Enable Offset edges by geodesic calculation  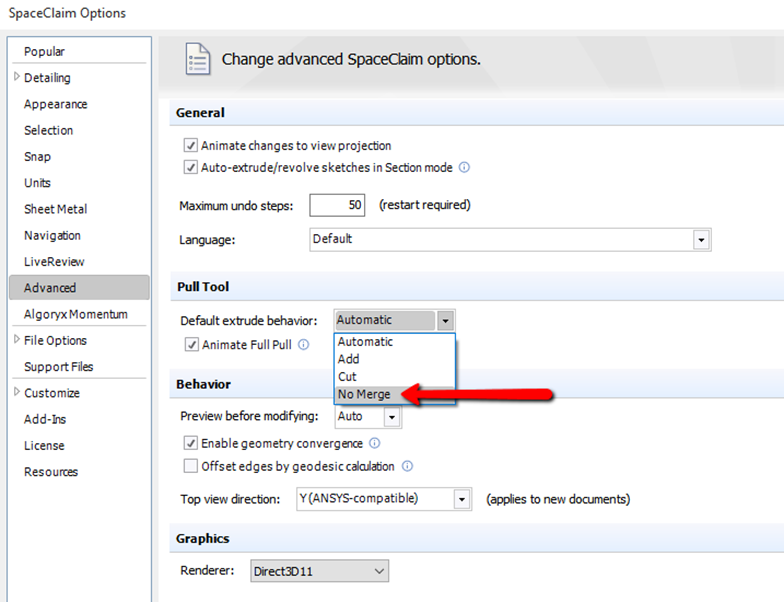tap(191, 466)
